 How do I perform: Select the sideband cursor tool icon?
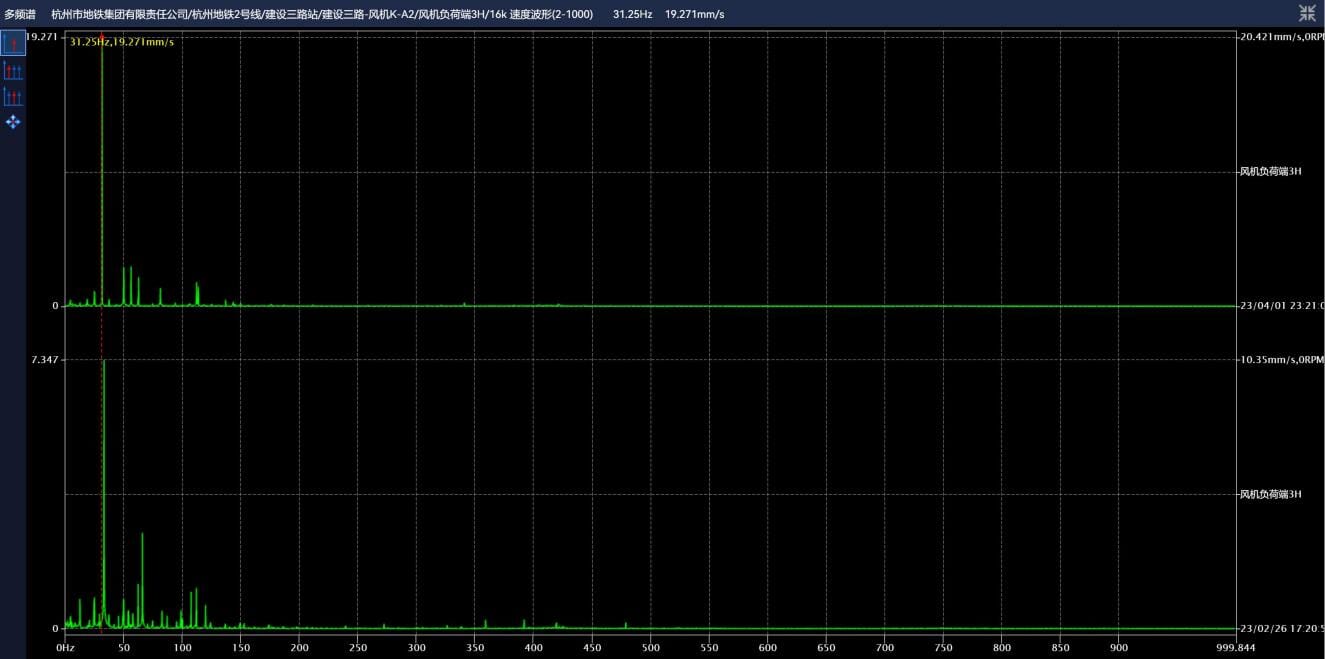point(13,96)
